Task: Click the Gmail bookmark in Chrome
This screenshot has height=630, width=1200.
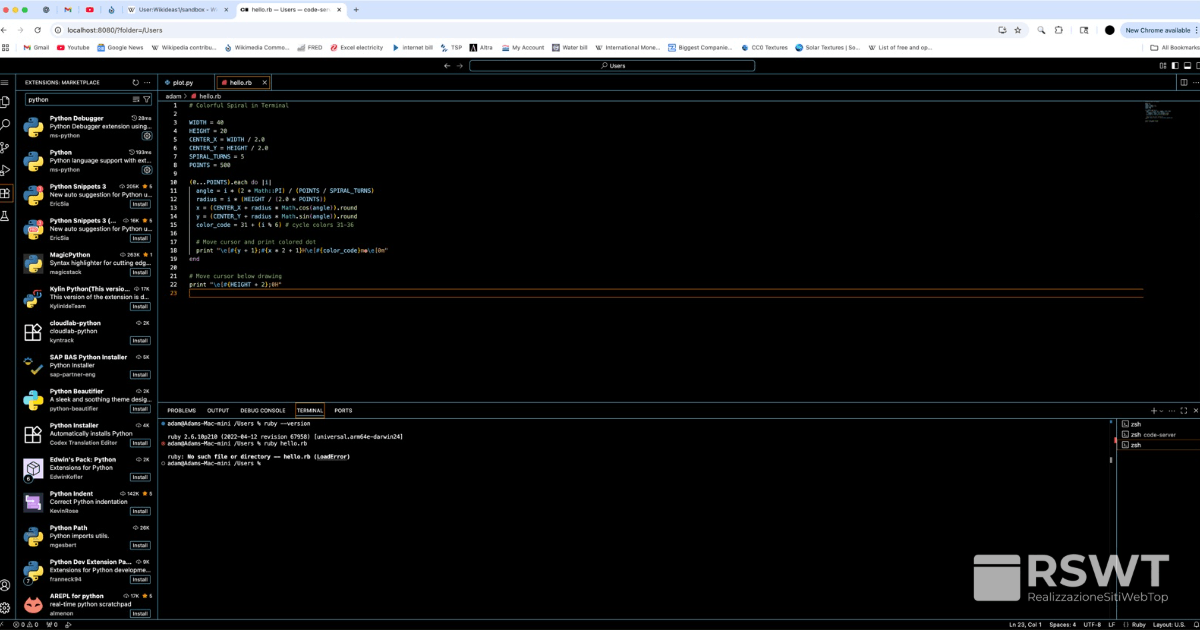Action: [x=36, y=47]
